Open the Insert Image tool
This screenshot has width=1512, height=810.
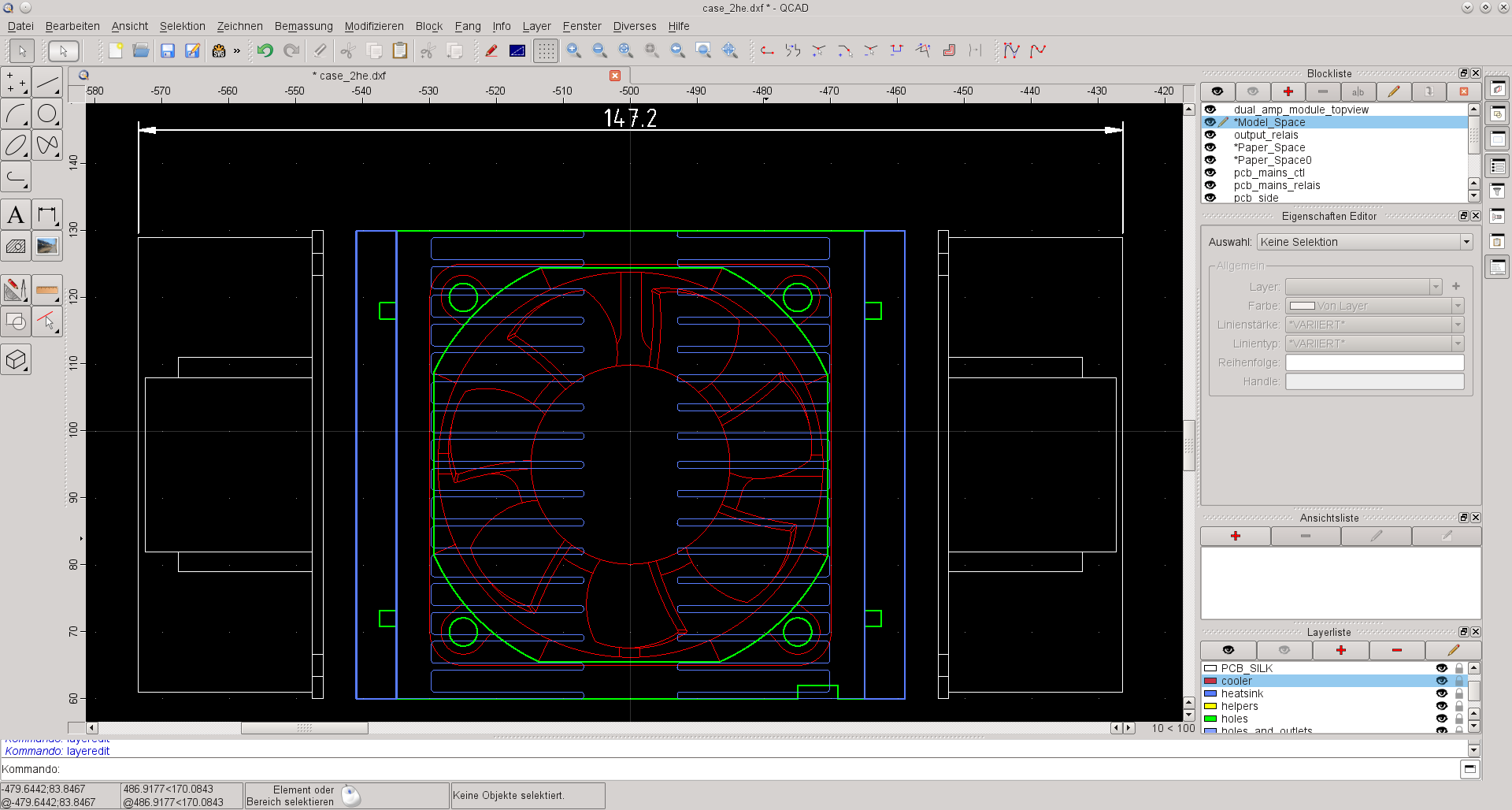47,246
